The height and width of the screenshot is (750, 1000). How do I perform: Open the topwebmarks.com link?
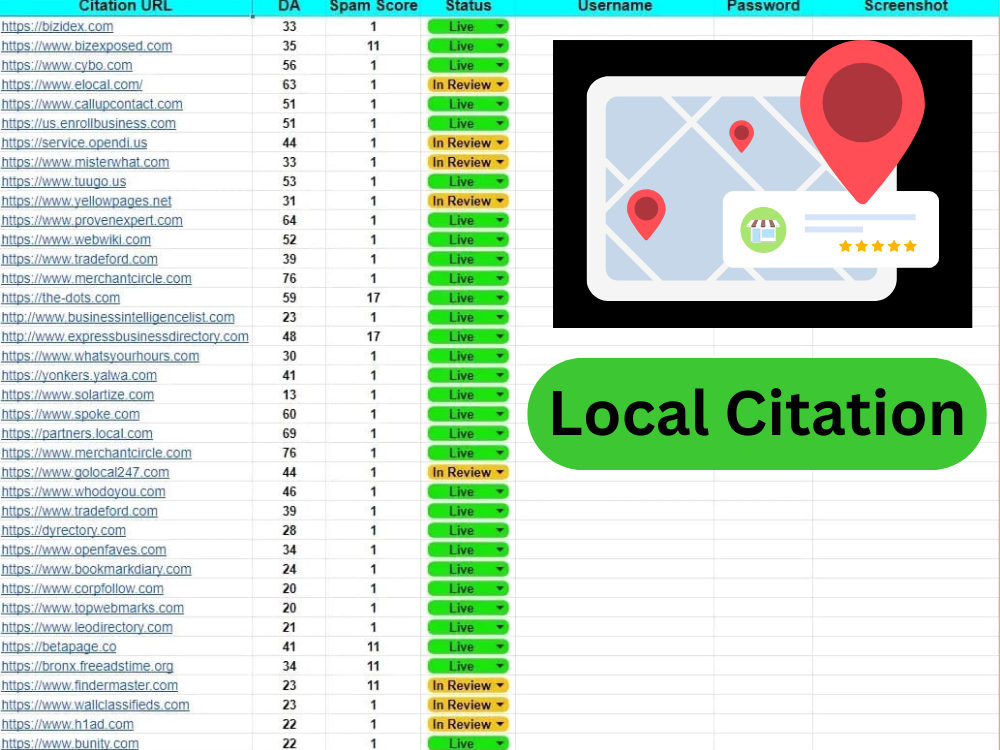click(92, 608)
